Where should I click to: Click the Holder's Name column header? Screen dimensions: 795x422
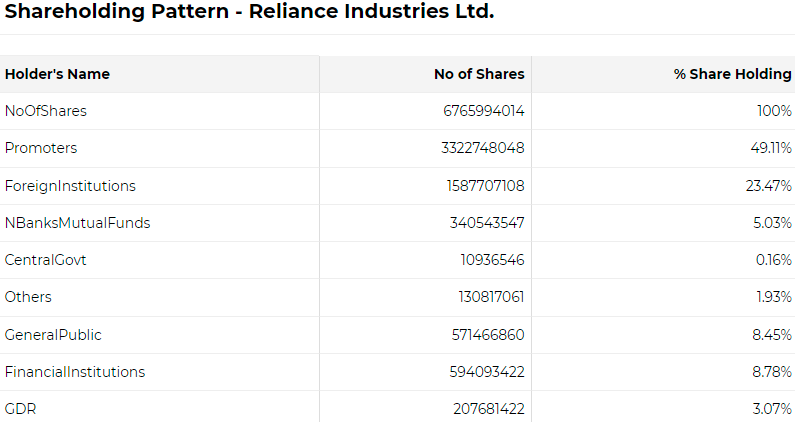[x=57, y=74]
